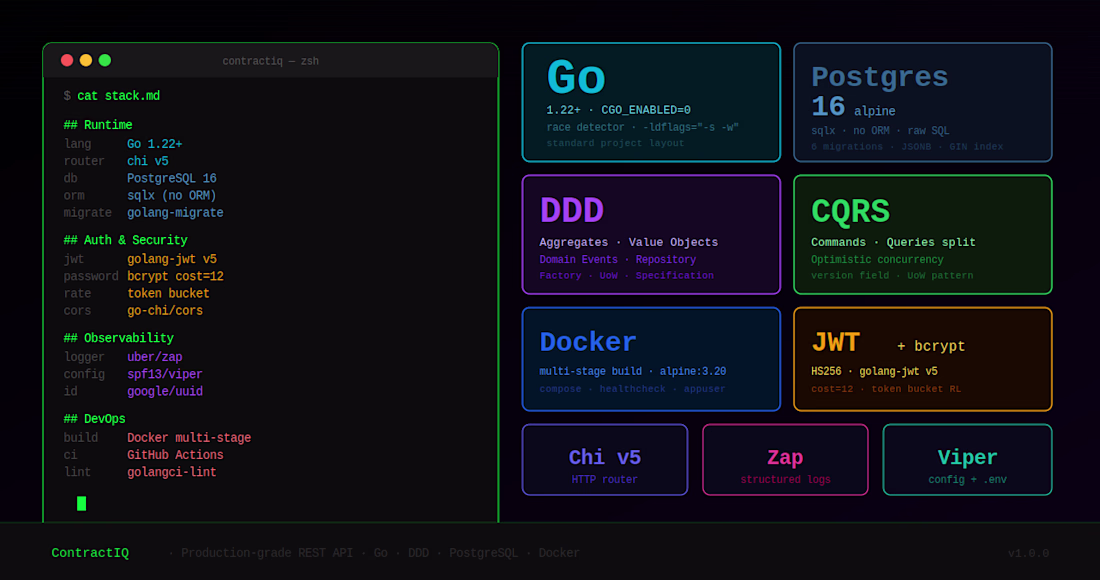The height and width of the screenshot is (580, 1100).
Task: Click the v1.0.0 version label
Action: 1028,553
